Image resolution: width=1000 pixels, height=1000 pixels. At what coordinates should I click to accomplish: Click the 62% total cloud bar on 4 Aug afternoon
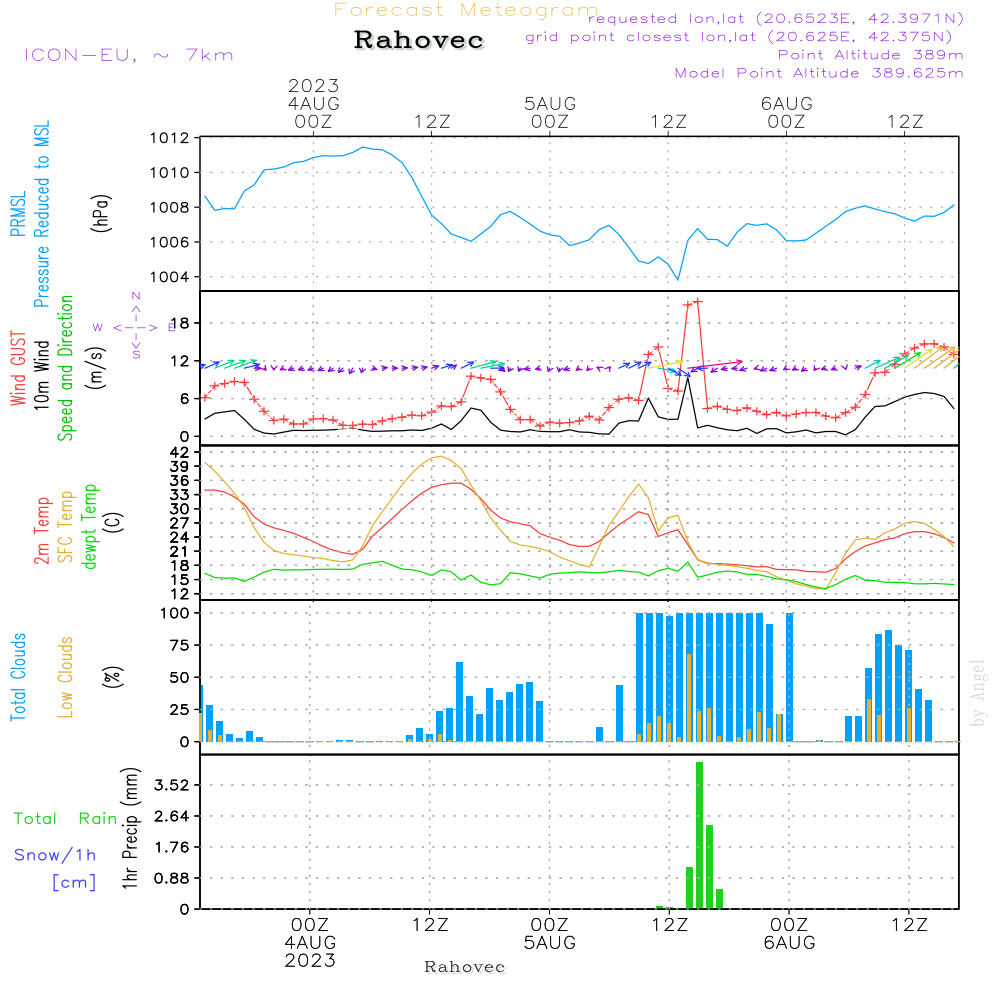click(x=460, y=702)
